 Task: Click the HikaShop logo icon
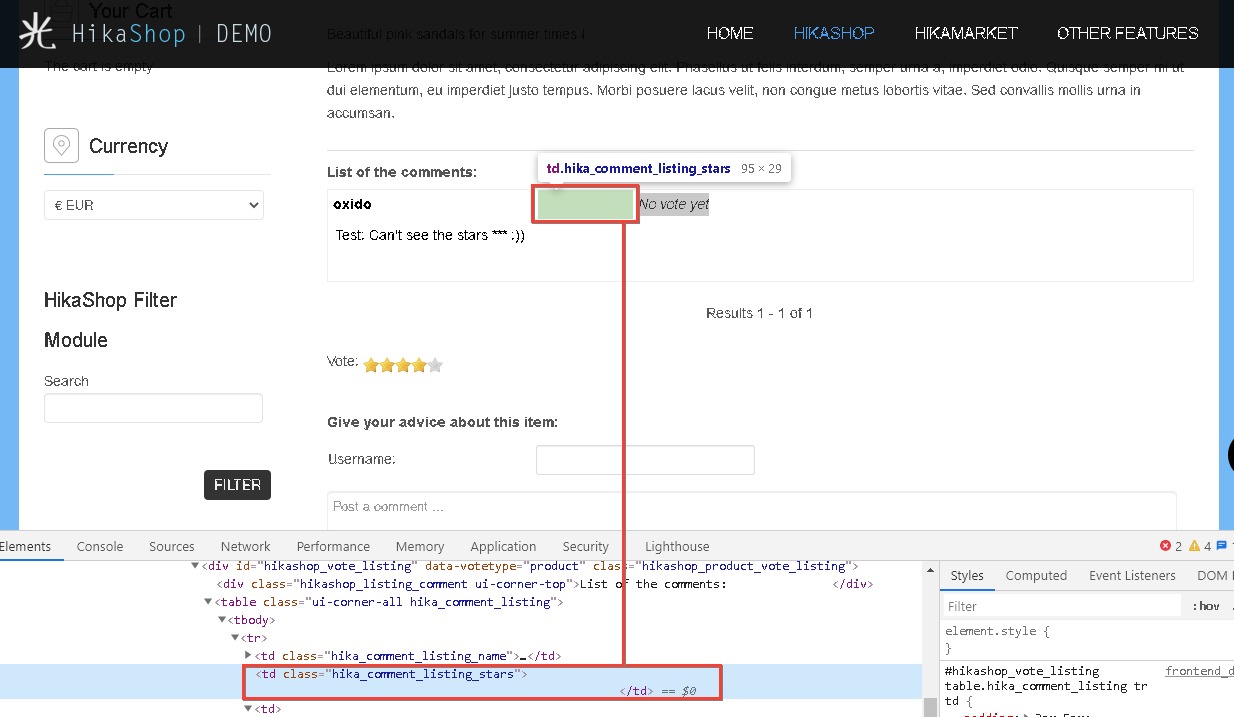click(38, 33)
